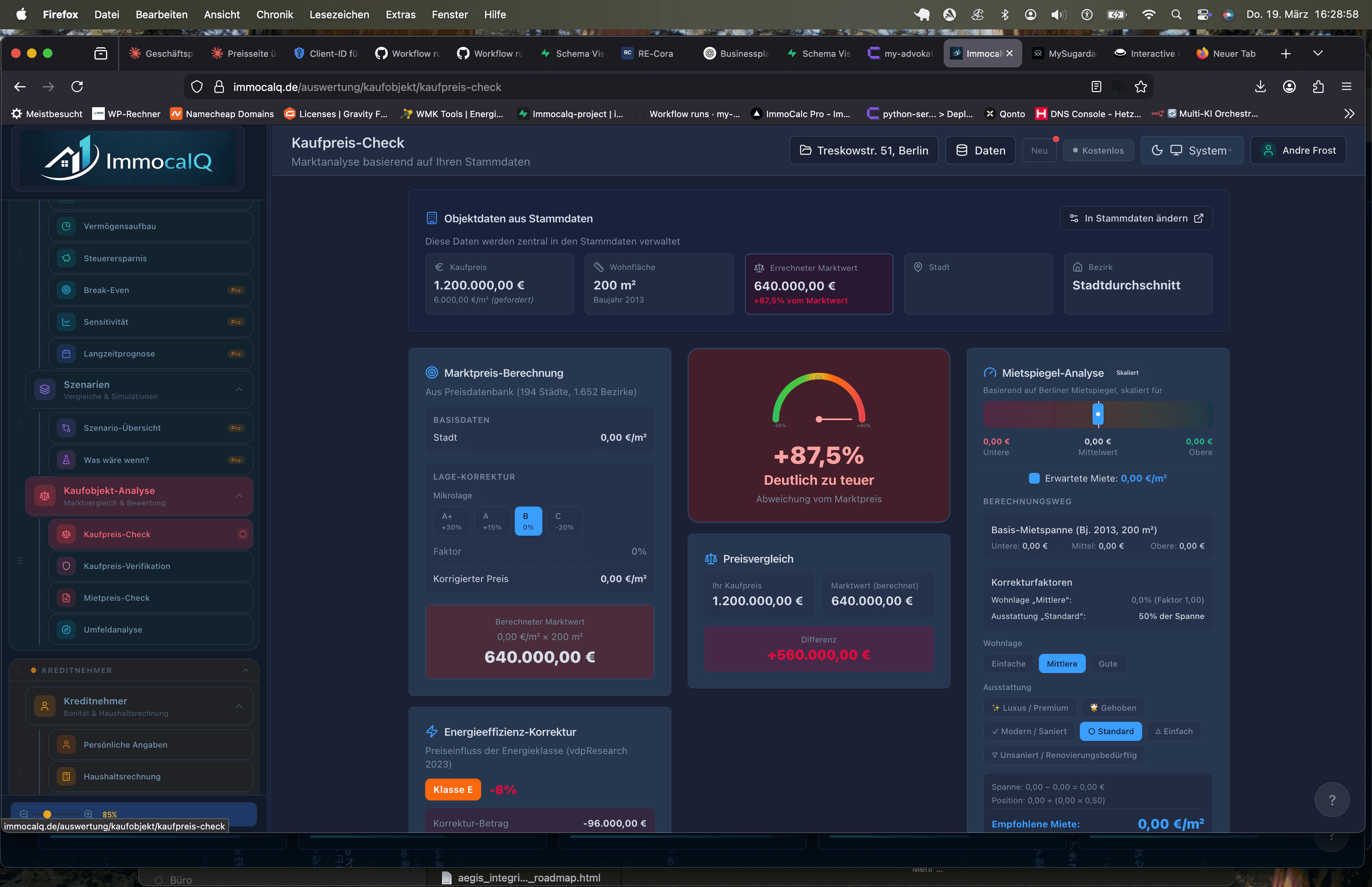Image resolution: width=1372 pixels, height=887 pixels.
Task: Click the ImmocalQ logo in the sidebar
Action: (x=128, y=158)
